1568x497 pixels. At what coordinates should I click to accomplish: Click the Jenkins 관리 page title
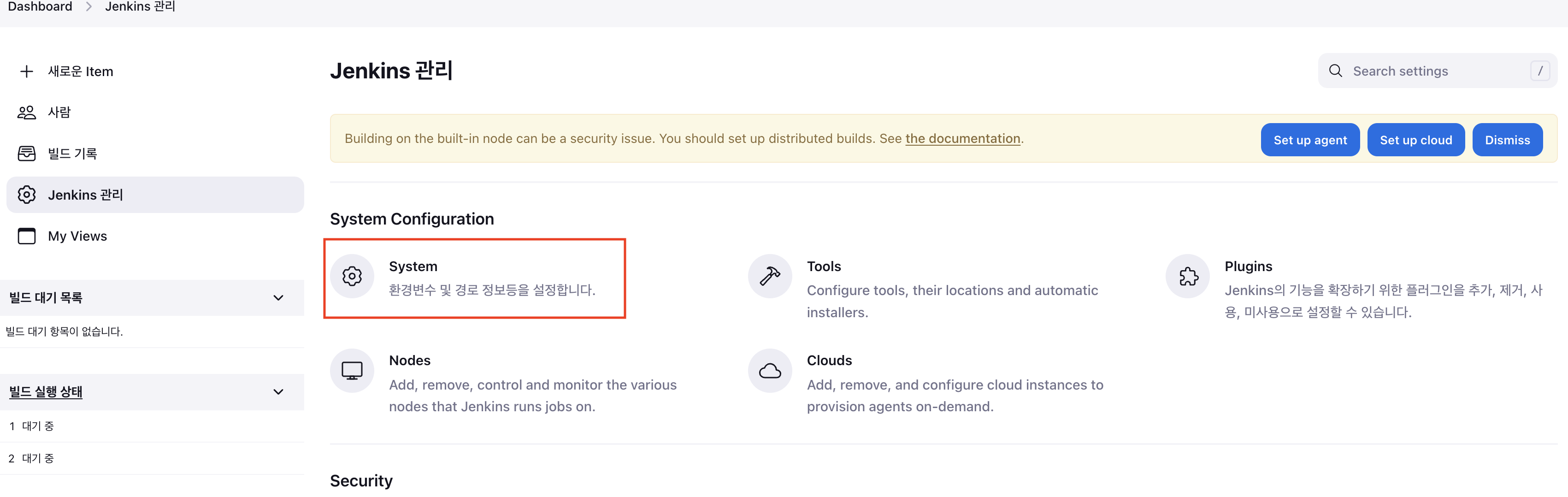pyautogui.click(x=391, y=71)
